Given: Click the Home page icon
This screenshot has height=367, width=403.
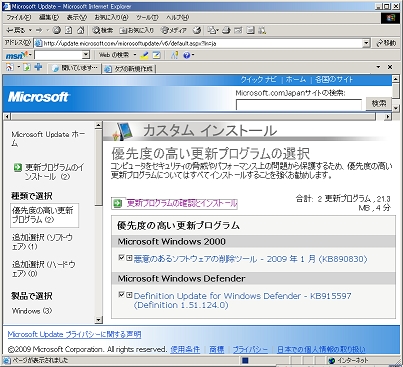Looking at the screenshot, I should click(x=80, y=30).
